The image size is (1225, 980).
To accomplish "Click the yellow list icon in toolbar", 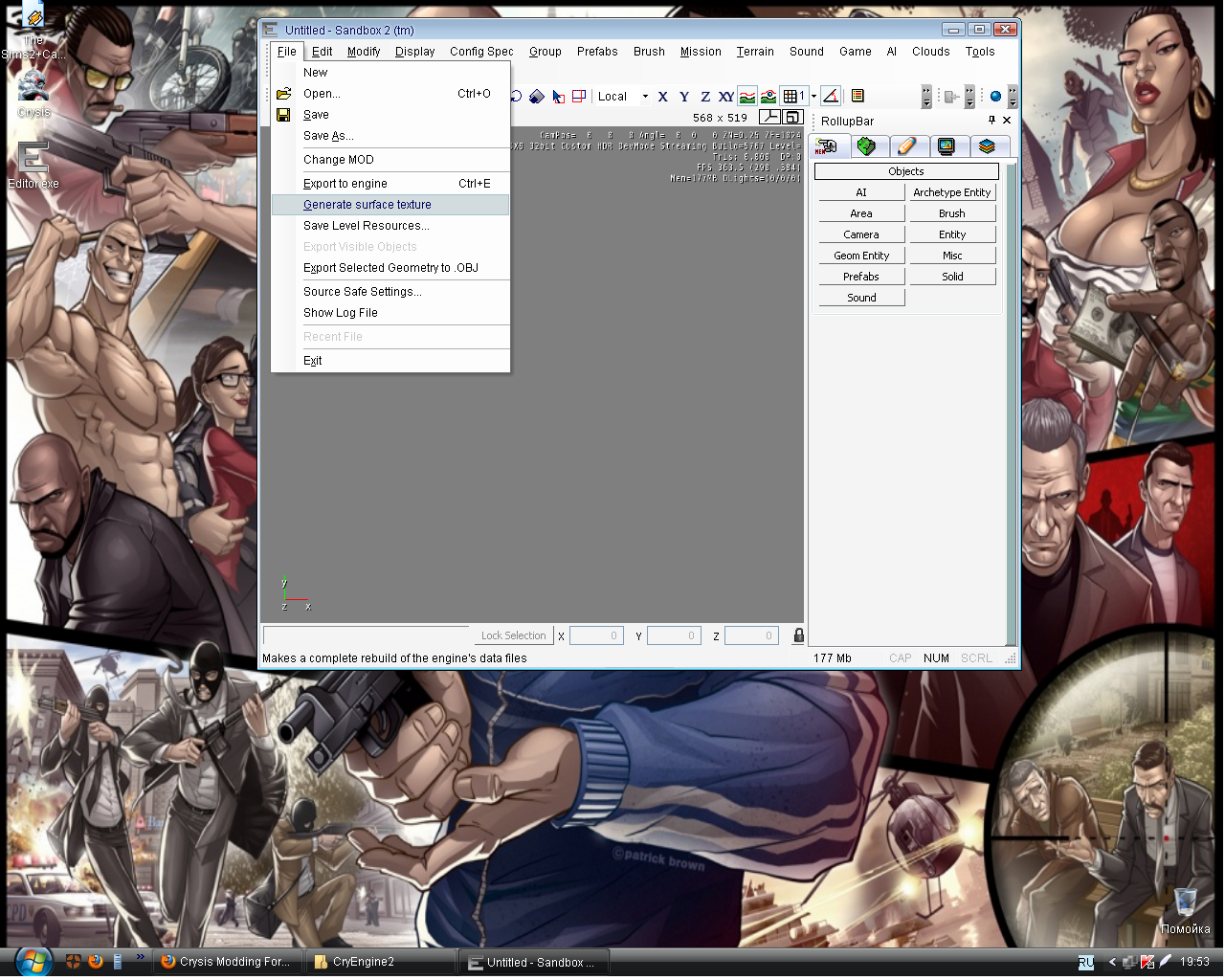I will (x=857, y=97).
